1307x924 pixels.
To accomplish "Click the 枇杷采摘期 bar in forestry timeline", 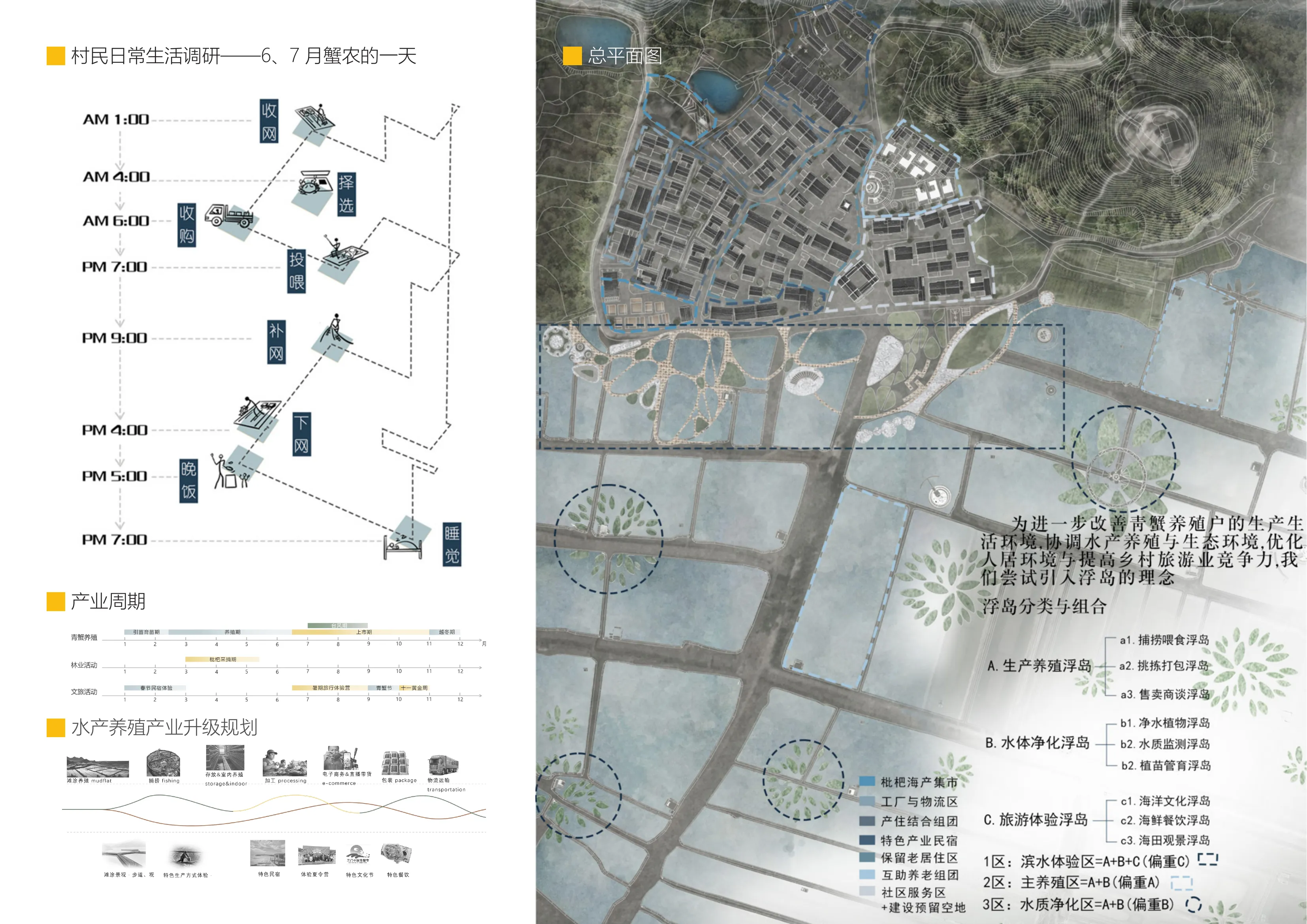I will tap(222, 659).
